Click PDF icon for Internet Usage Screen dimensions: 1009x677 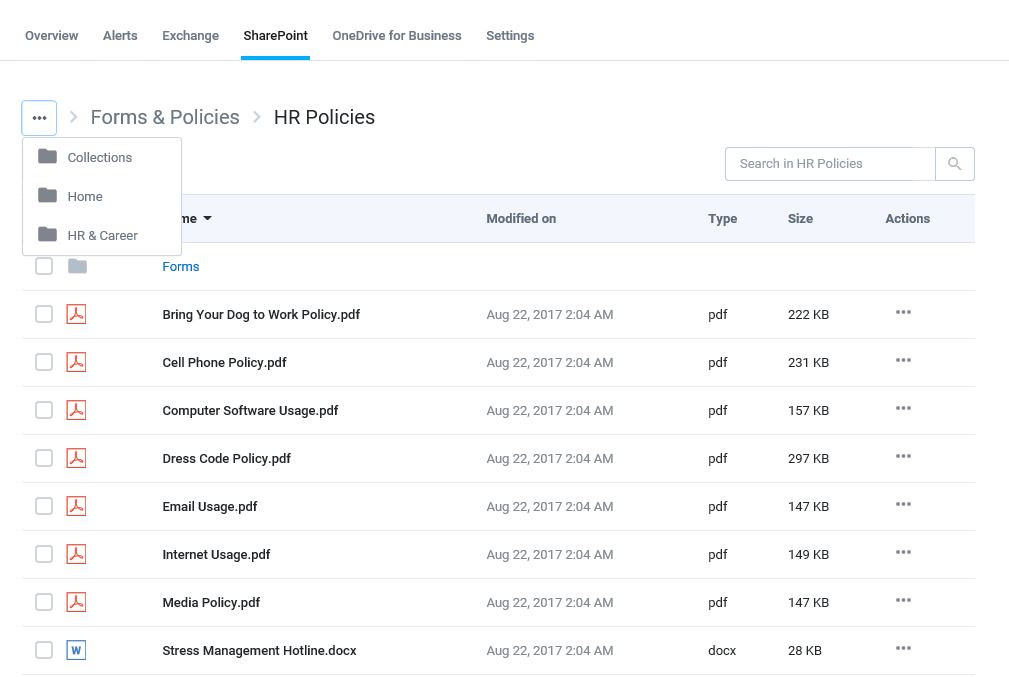pos(76,554)
